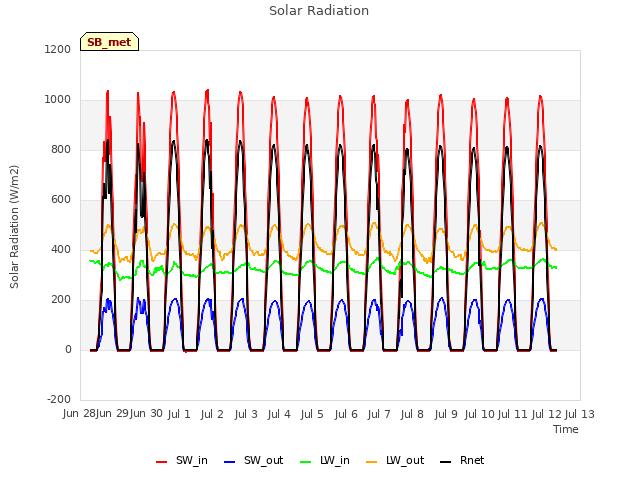Click the -200 y-axis tick label
The height and width of the screenshot is (480, 640).
[x=59, y=399]
